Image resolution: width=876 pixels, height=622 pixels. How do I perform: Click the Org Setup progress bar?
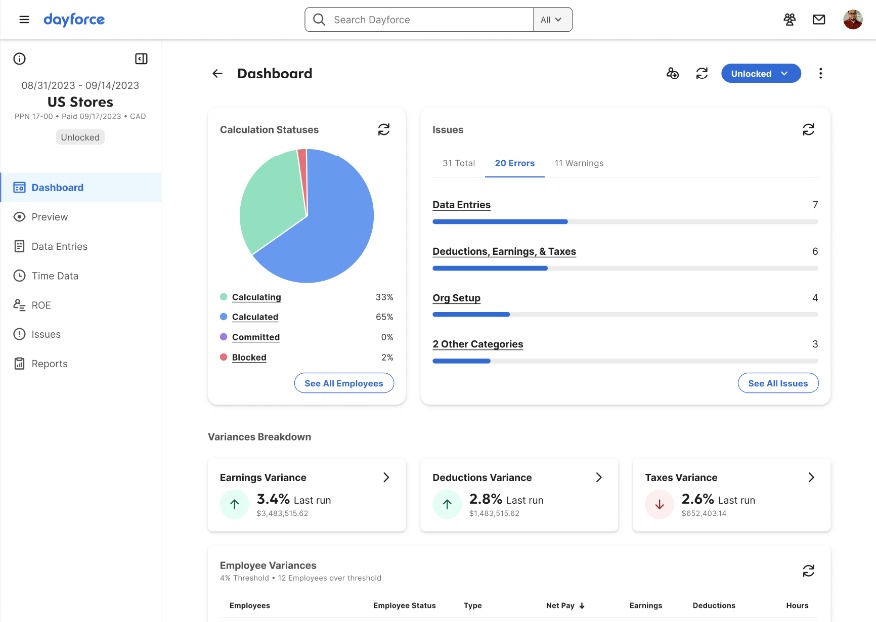(624, 314)
